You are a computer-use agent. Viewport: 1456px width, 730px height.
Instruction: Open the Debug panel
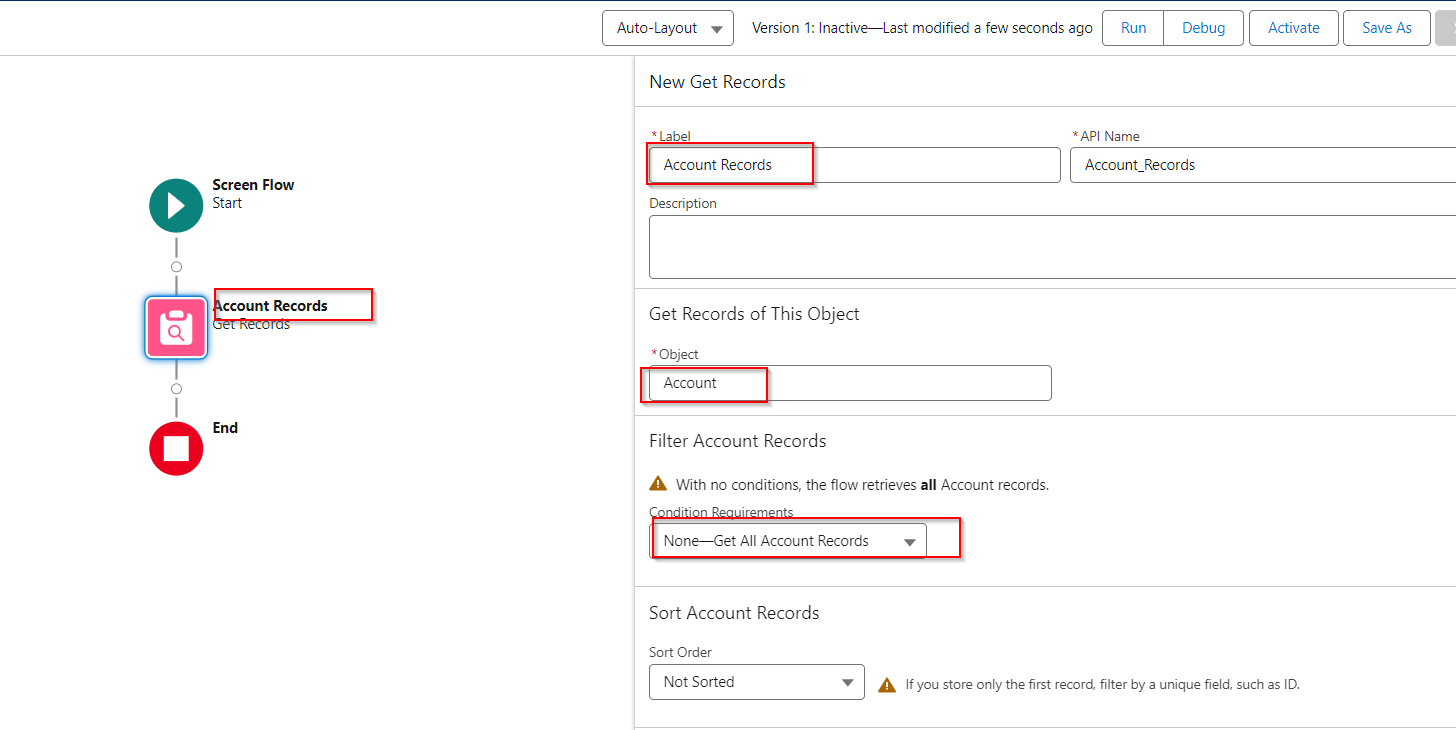click(x=1203, y=27)
